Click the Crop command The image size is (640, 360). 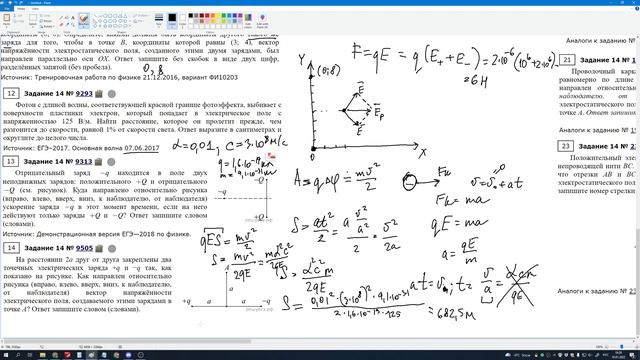tap(46, 16)
